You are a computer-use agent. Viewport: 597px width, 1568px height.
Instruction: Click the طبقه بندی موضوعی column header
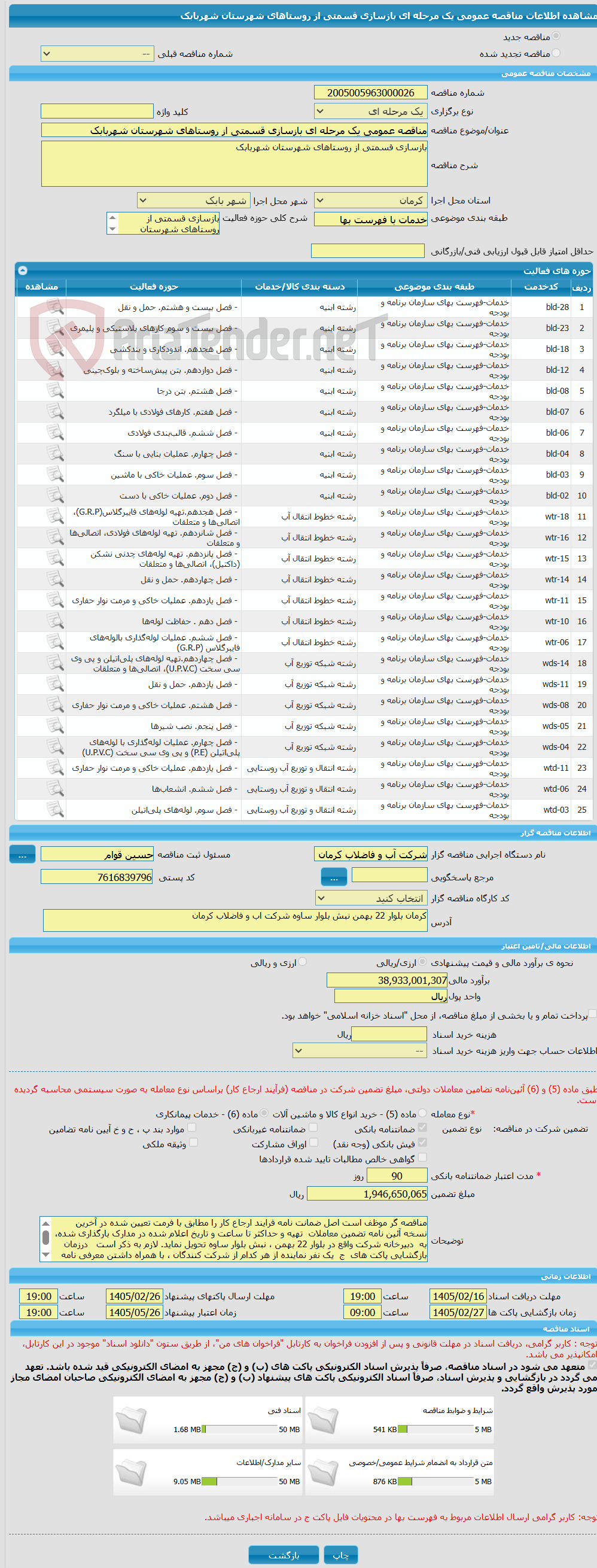(434, 287)
